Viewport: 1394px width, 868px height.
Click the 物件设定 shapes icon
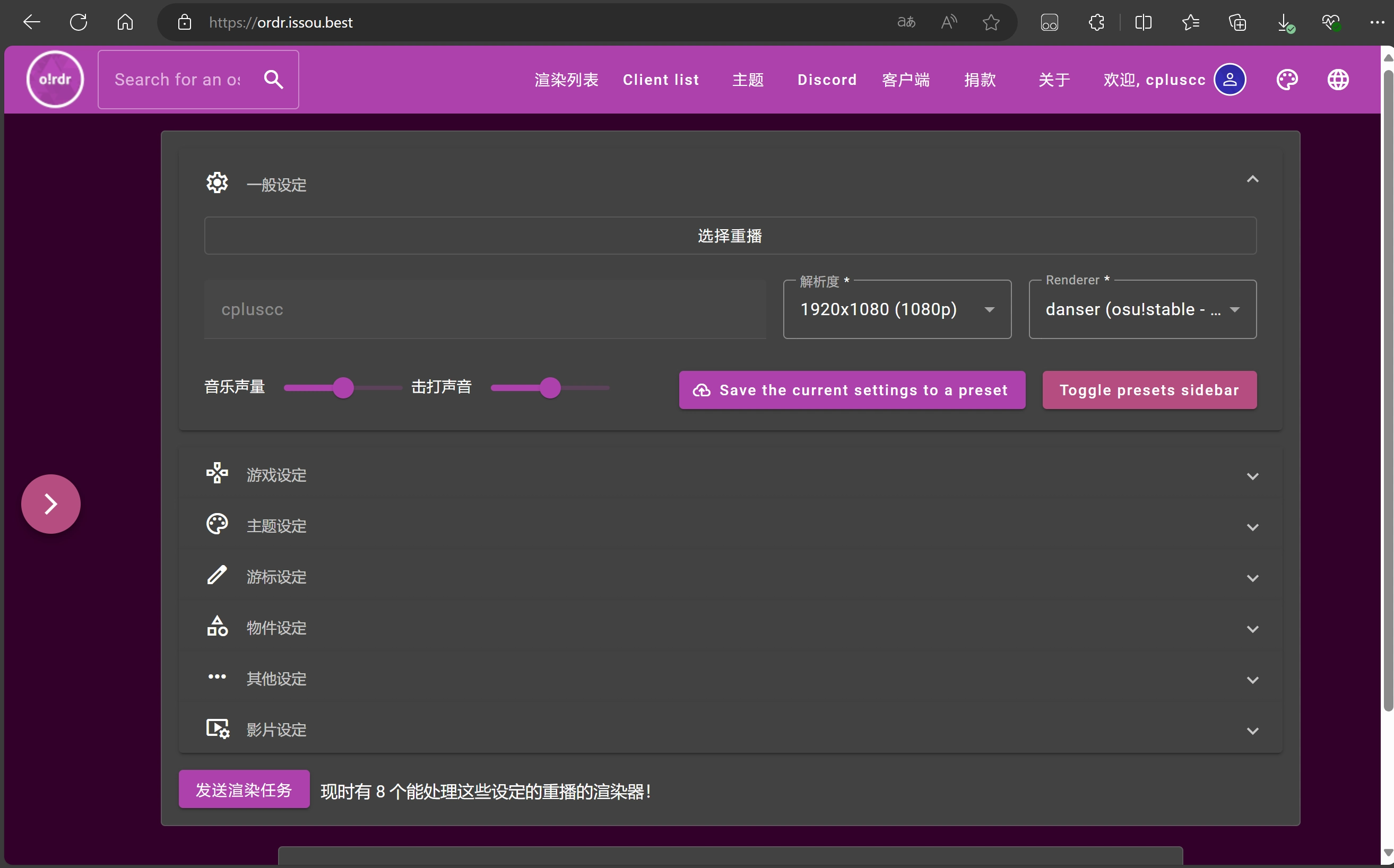point(217,626)
